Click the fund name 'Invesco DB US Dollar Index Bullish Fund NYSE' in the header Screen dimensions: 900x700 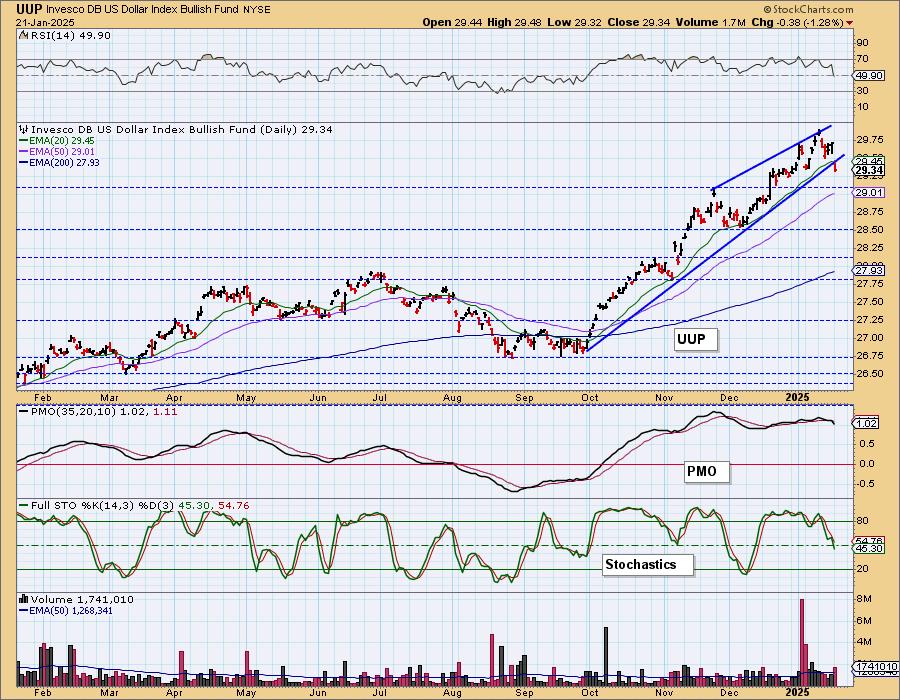click(158, 10)
